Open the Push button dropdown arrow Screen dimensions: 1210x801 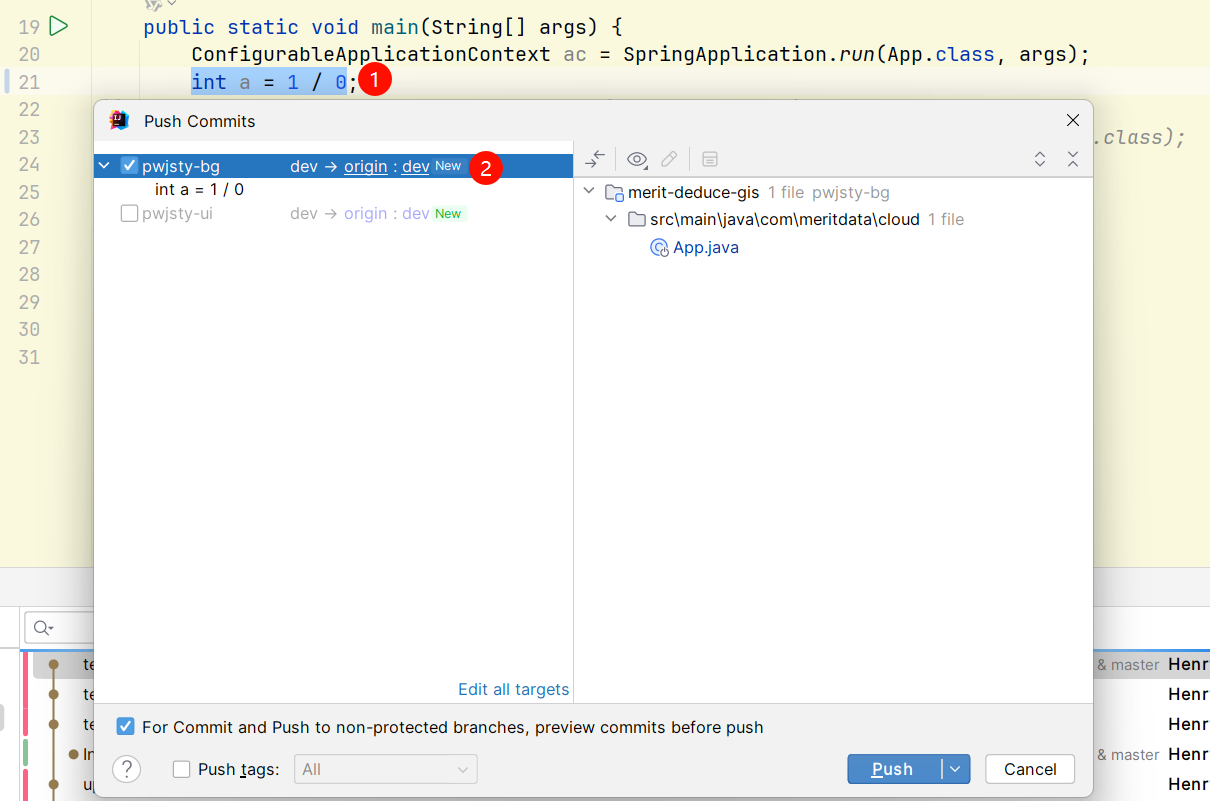(955, 769)
